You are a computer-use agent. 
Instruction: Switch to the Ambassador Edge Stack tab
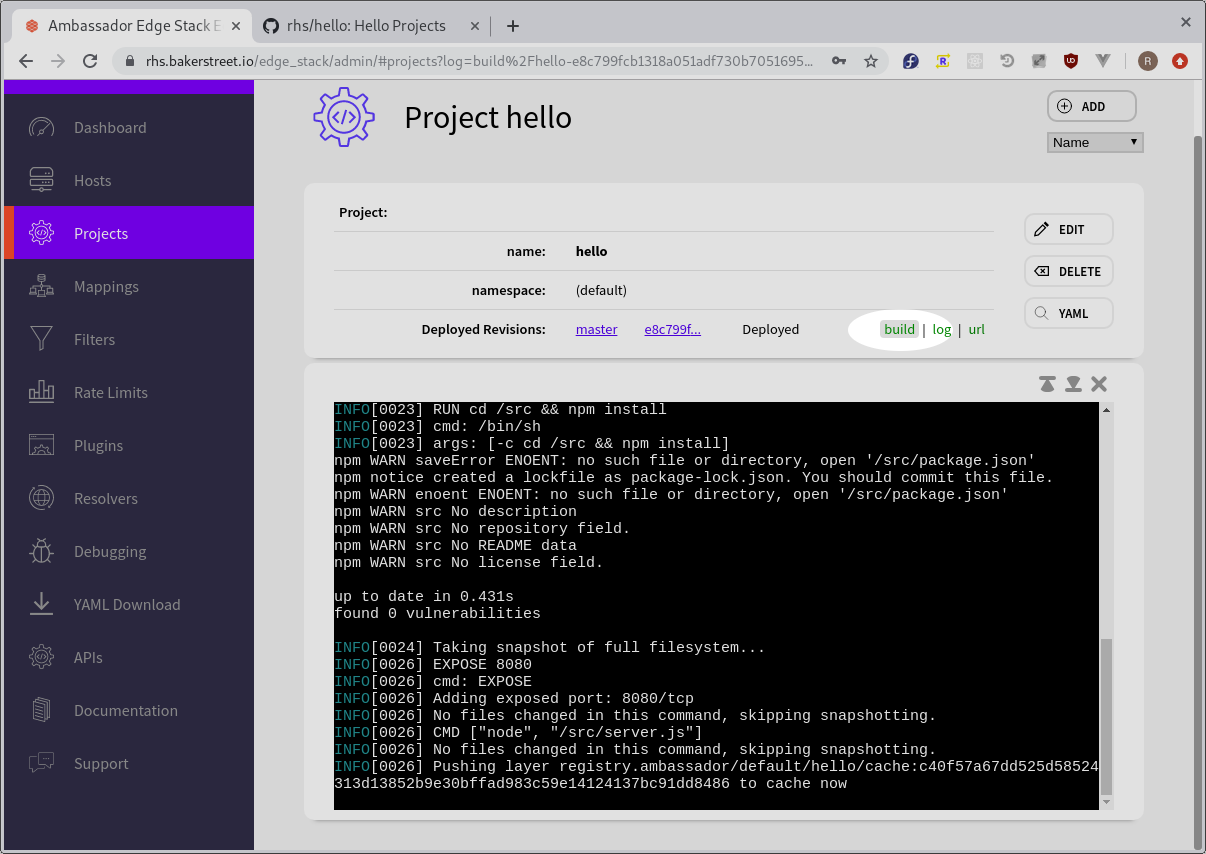[130, 25]
